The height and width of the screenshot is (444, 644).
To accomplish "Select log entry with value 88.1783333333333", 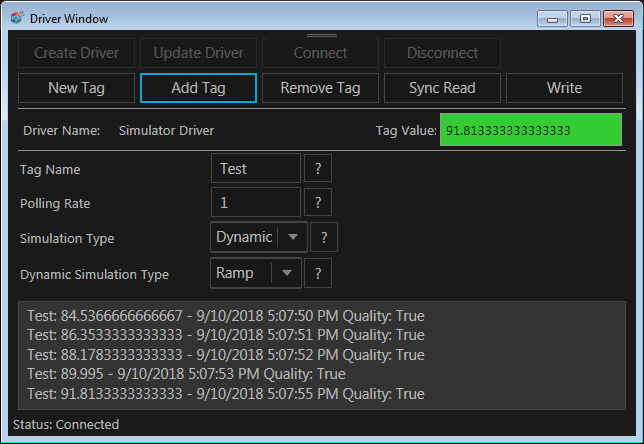I will 226,355.
